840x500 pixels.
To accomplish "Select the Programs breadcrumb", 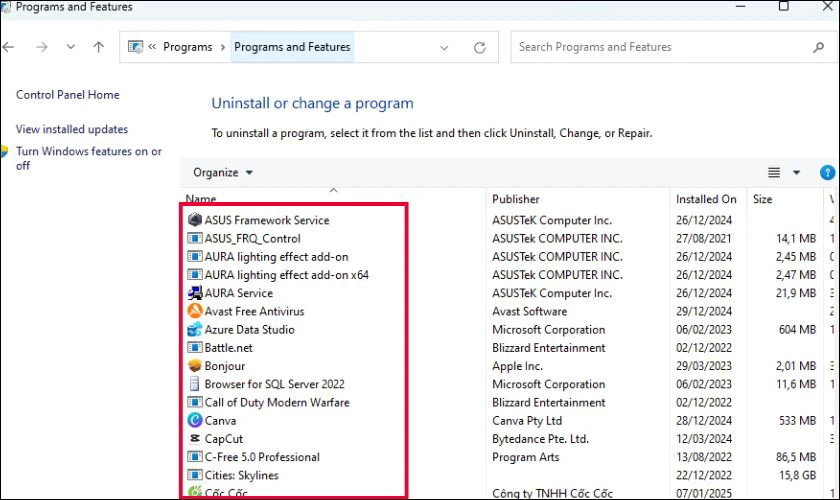I will tap(188, 47).
